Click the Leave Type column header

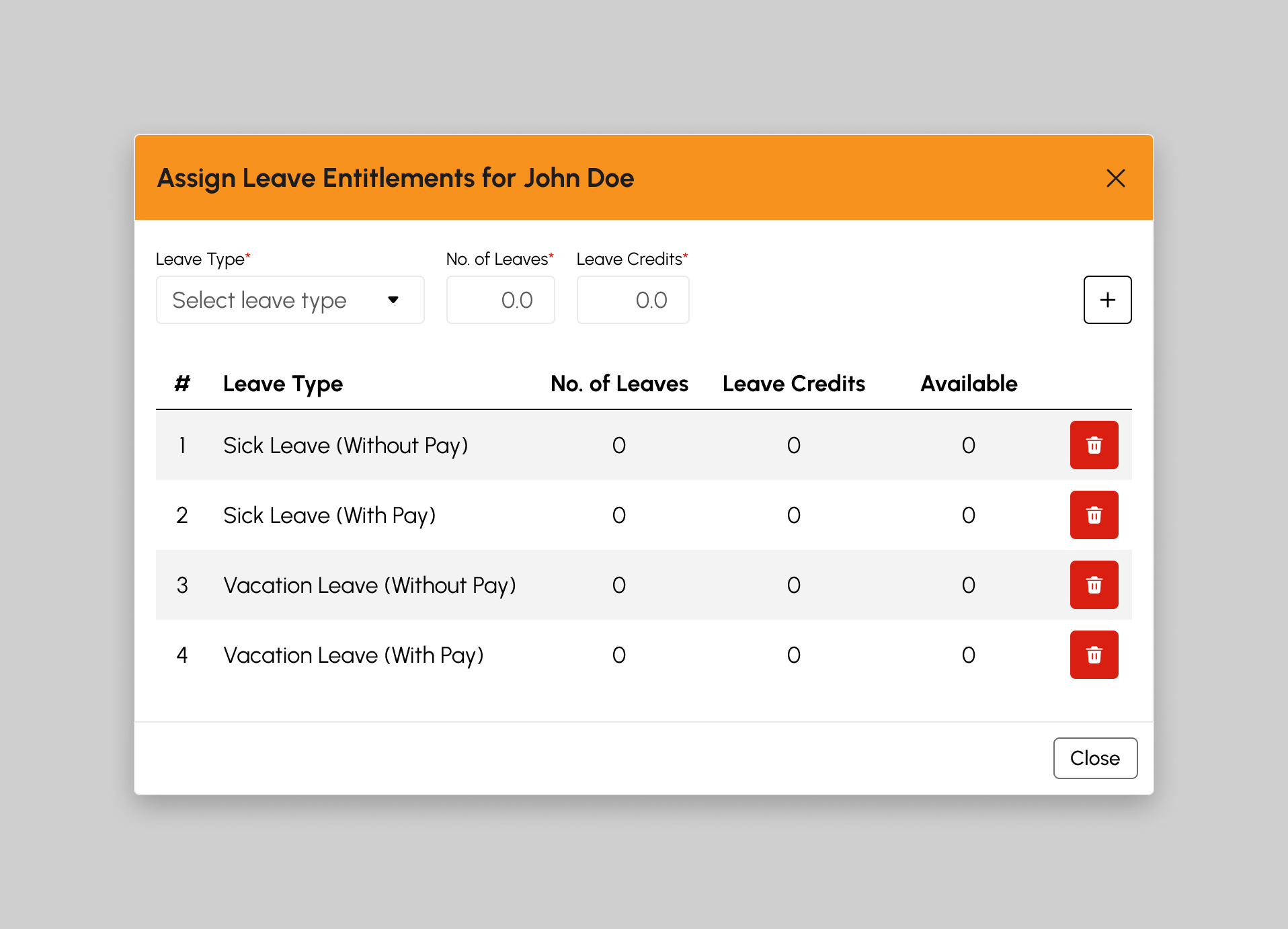tap(283, 384)
